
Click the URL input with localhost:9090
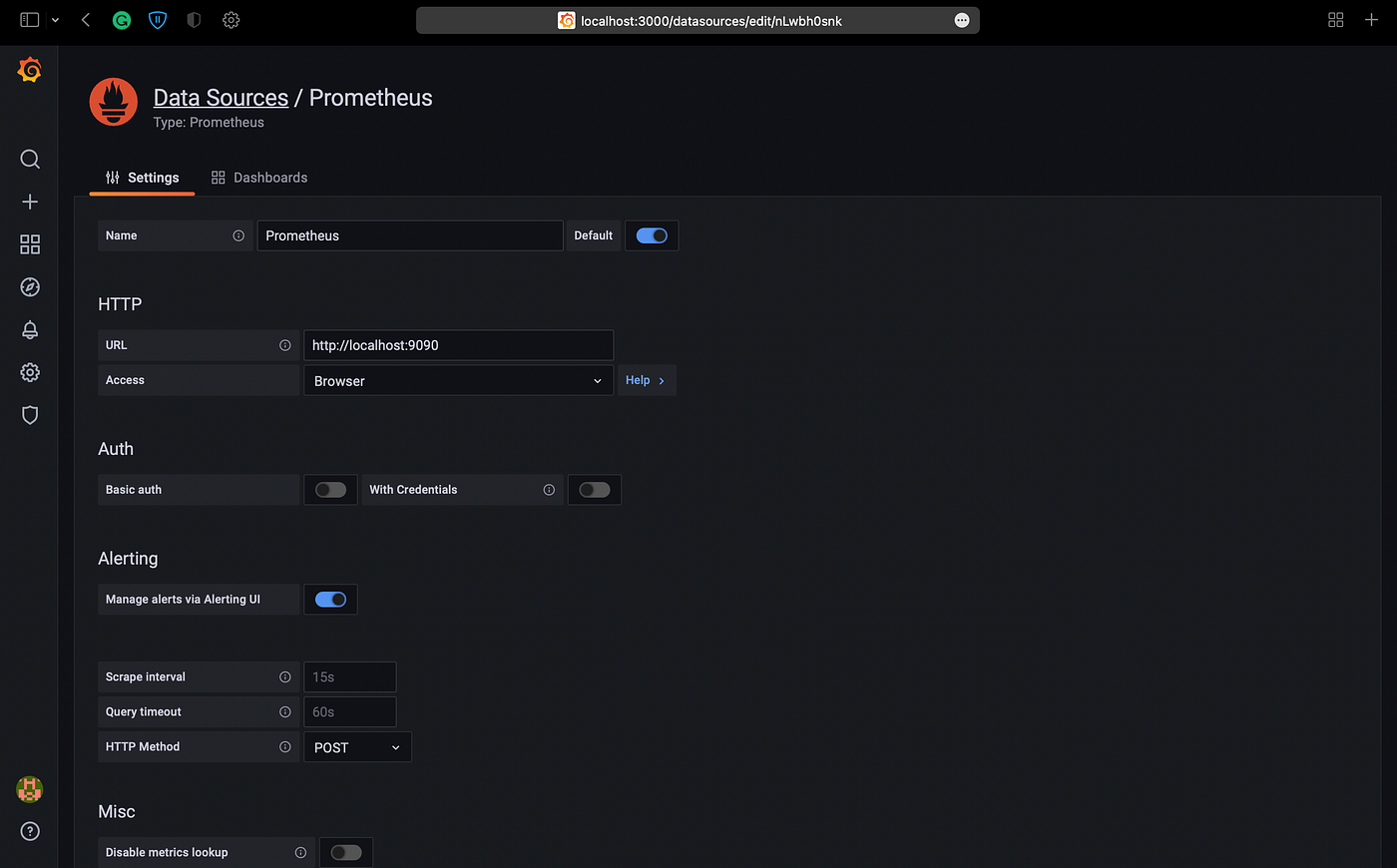pyautogui.click(x=458, y=345)
